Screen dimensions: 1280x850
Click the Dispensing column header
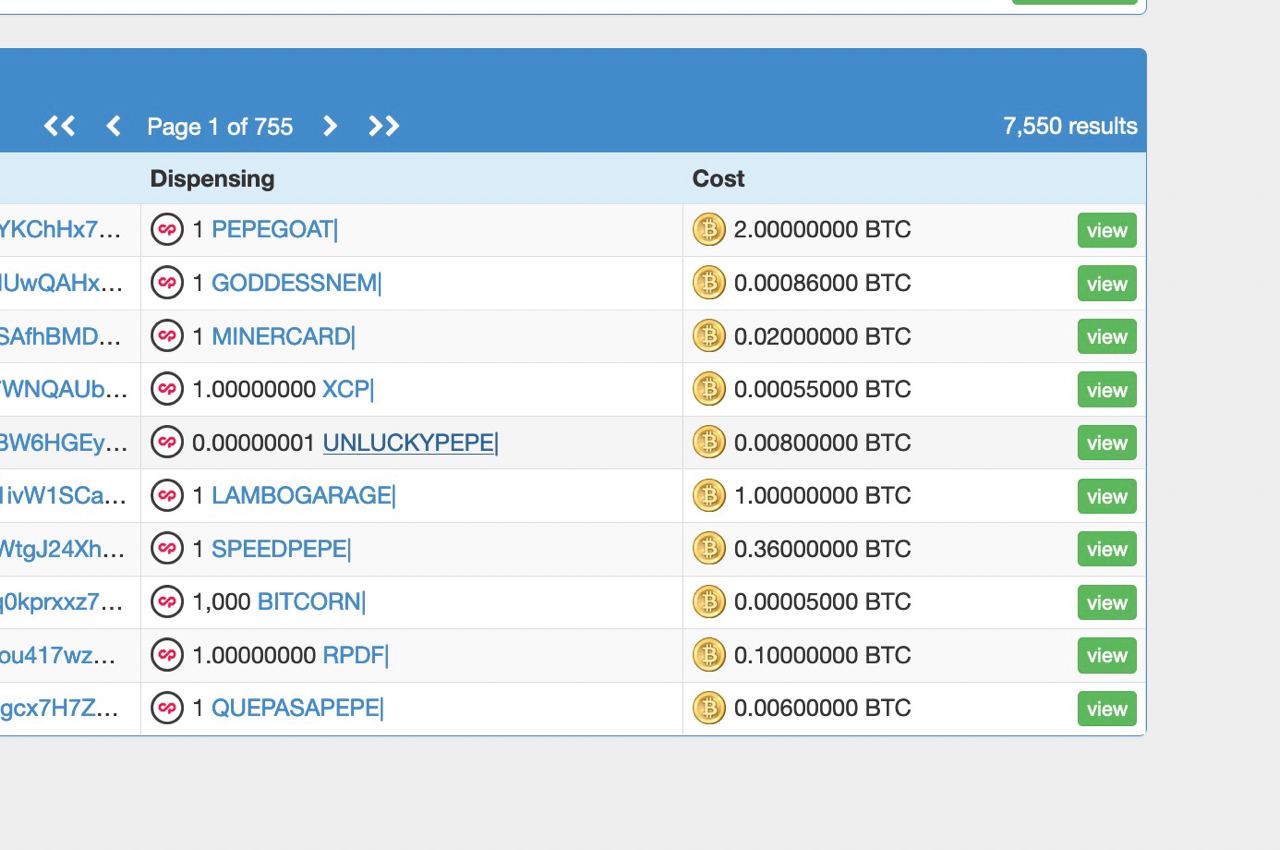212,178
